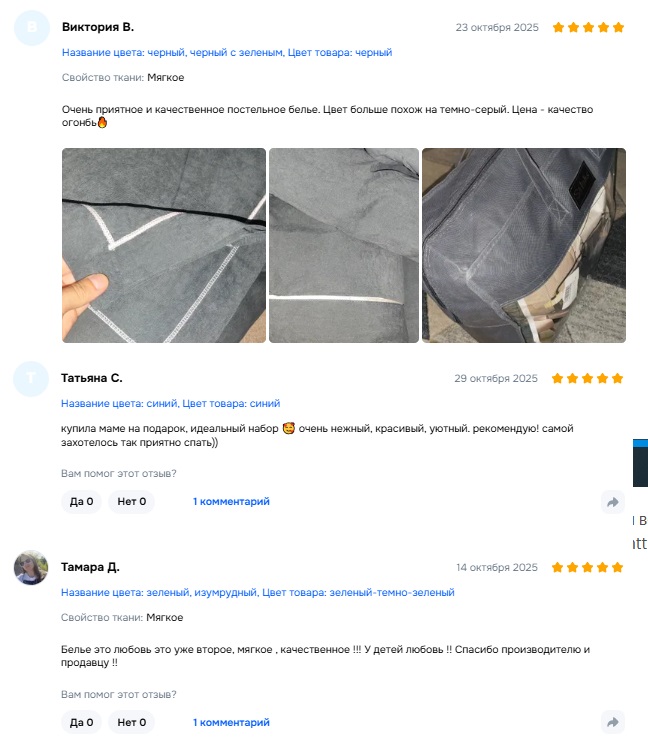Click star rating of Виктория В. review

point(588,27)
